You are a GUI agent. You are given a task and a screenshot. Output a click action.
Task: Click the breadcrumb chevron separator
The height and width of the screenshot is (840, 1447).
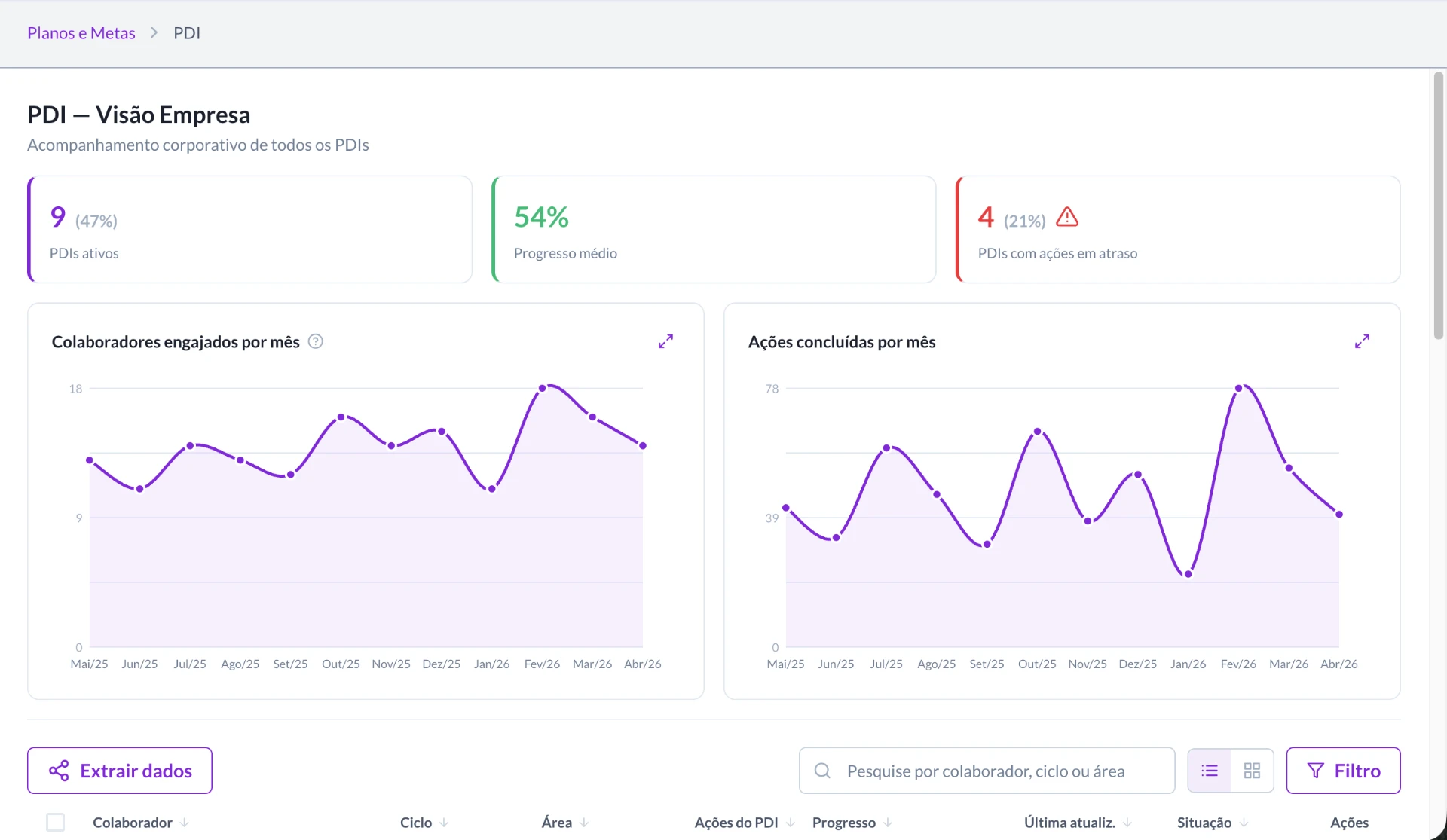(x=154, y=32)
